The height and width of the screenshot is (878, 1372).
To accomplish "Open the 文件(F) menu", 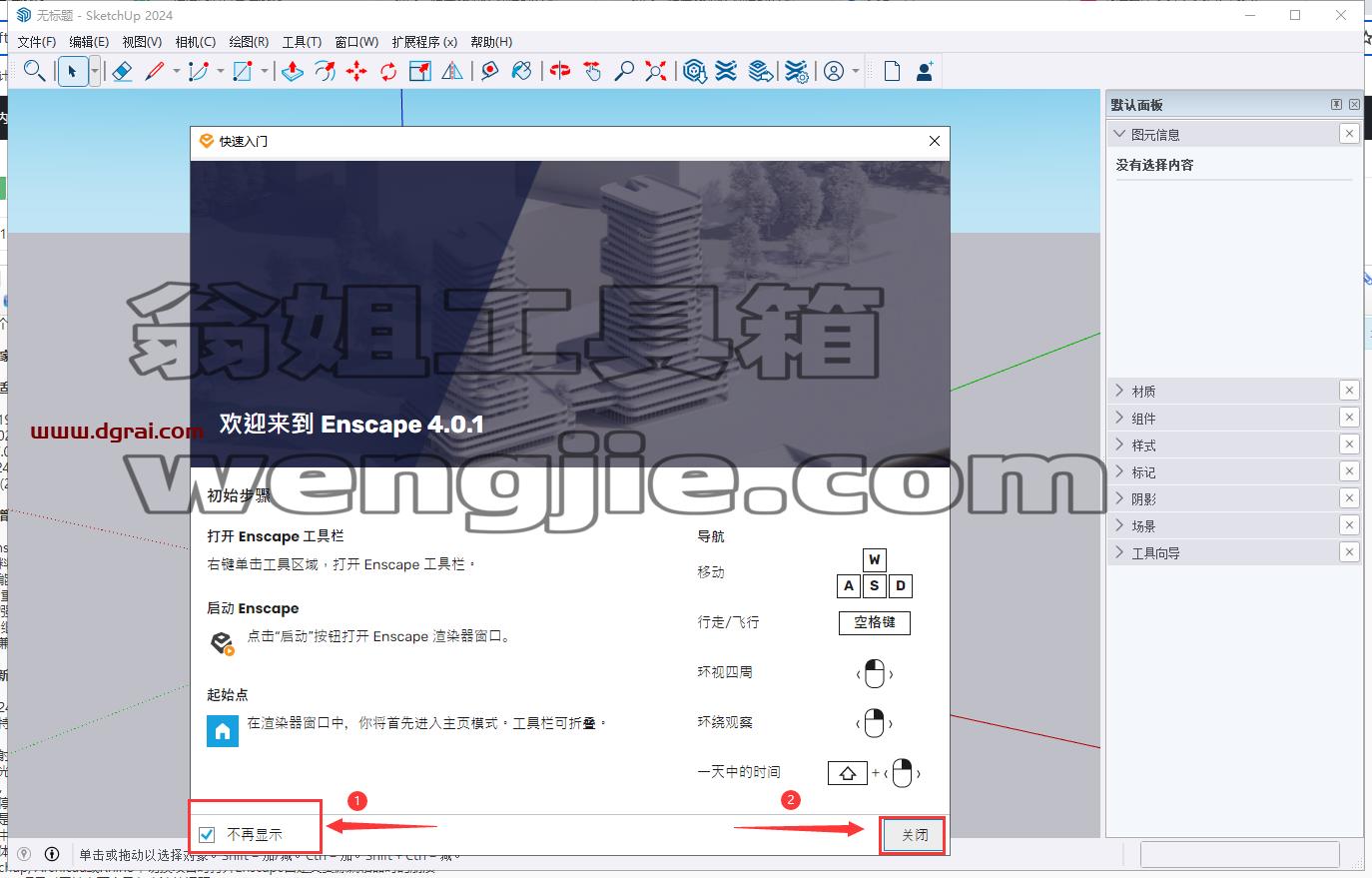I will [x=37, y=41].
